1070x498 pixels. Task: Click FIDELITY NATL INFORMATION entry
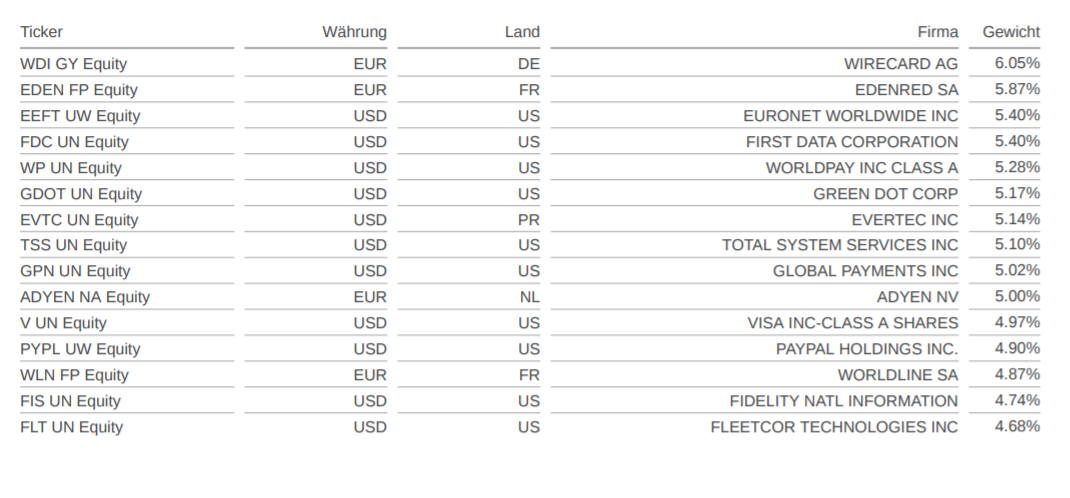click(843, 401)
